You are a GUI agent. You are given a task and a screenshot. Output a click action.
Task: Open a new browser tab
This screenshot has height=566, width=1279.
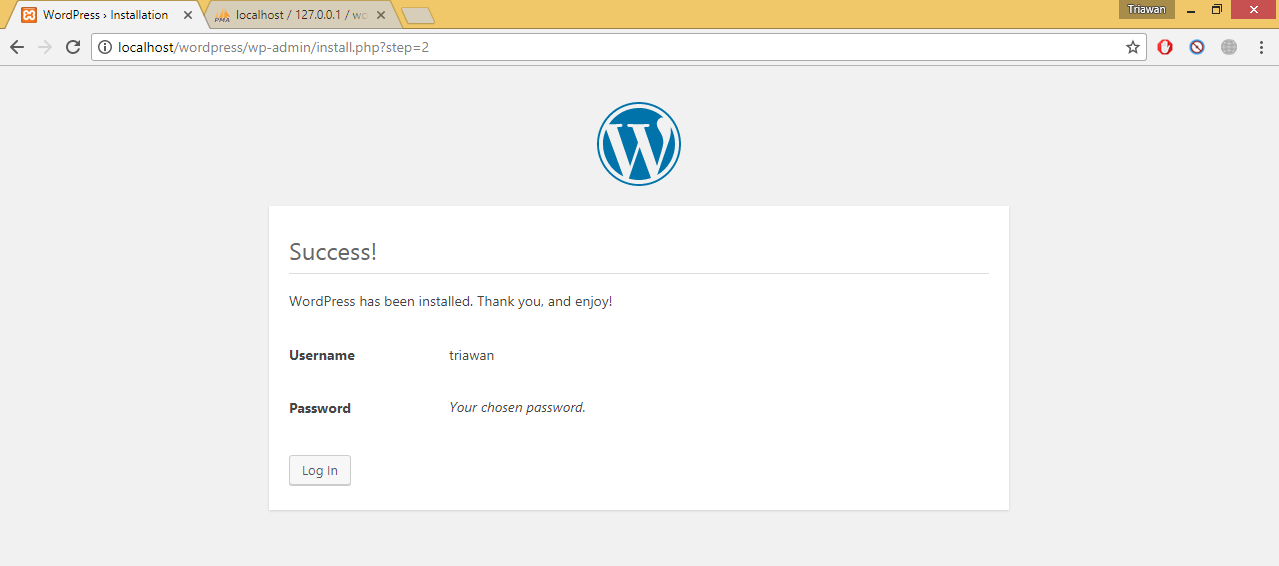click(417, 15)
